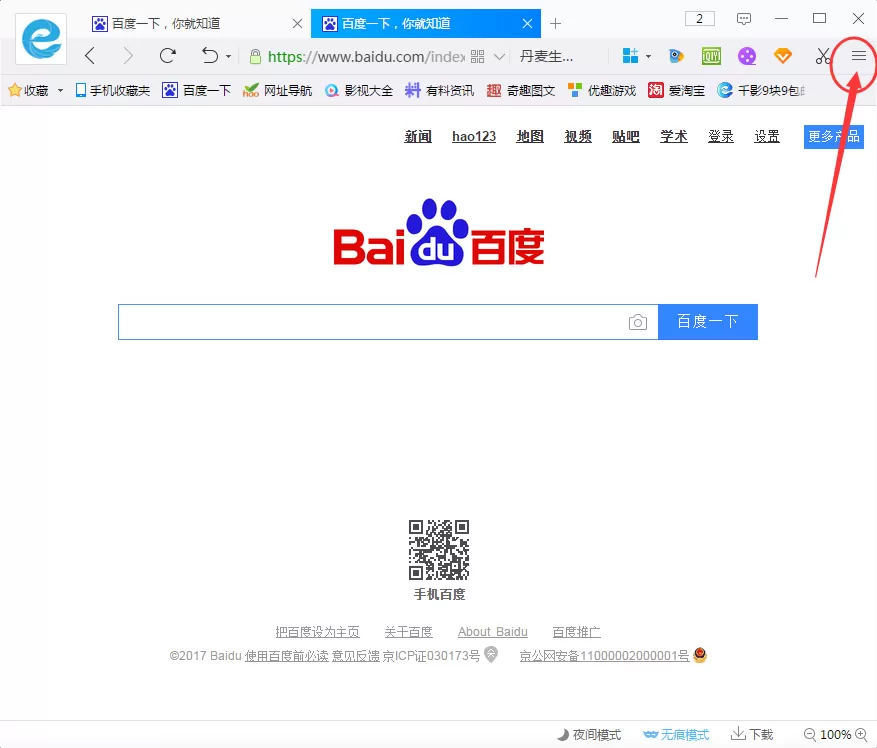The width and height of the screenshot is (877, 748).
Task: Click the tab count box showing 2
Action: (x=700, y=18)
